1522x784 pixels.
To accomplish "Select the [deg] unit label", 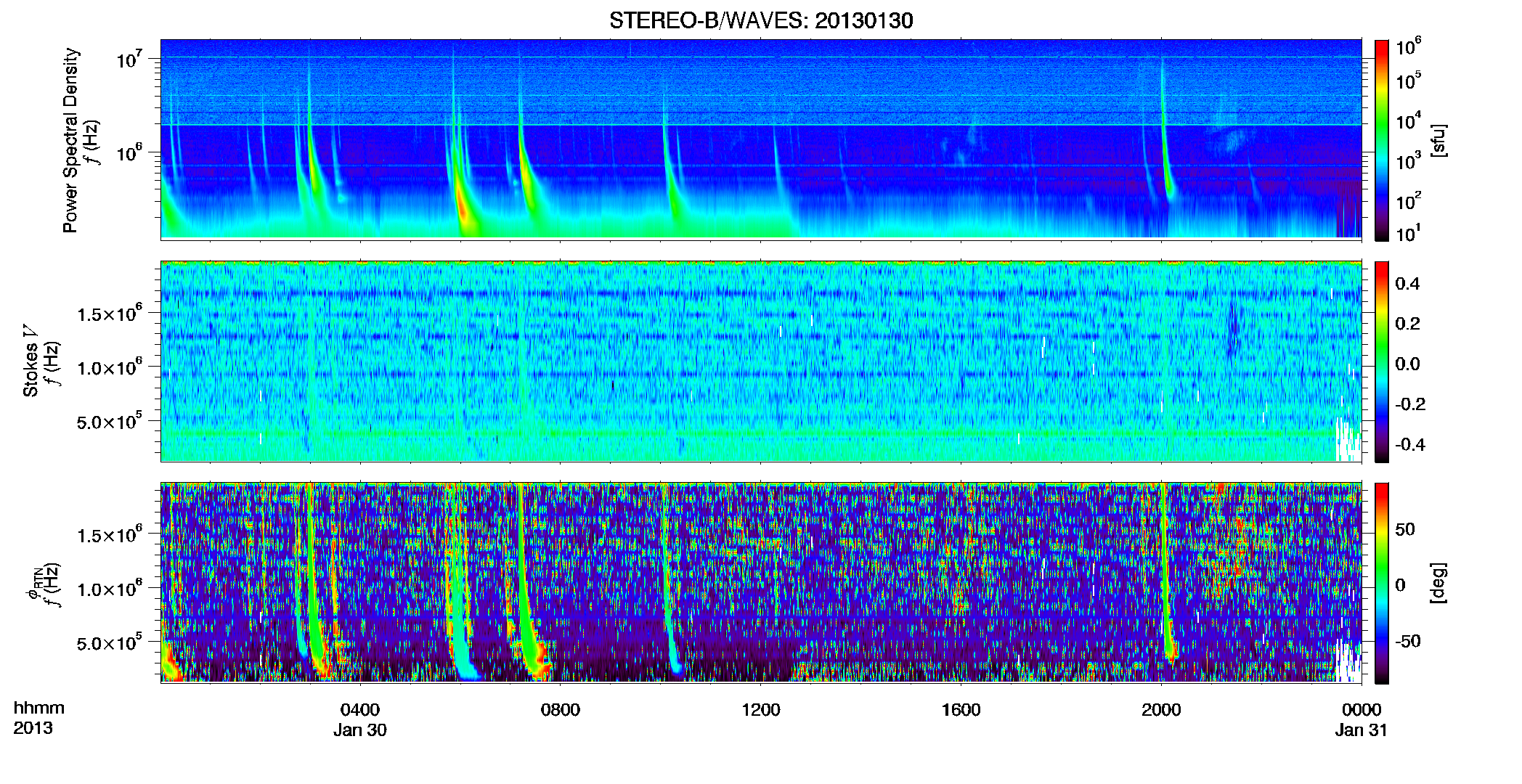I will pos(1438,583).
